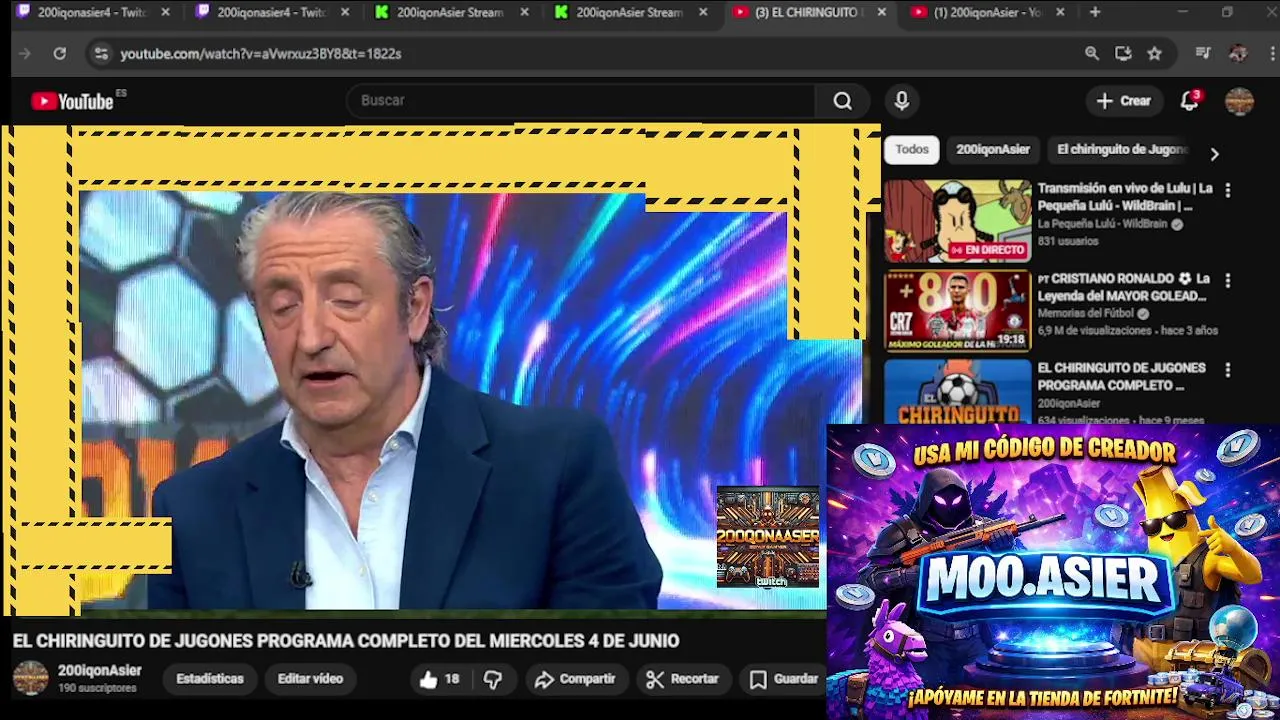
Task: Open EL CHIRINGUITO DE JUGONES PROGRAMA COMPLETO suggestion title
Action: coord(1122,376)
